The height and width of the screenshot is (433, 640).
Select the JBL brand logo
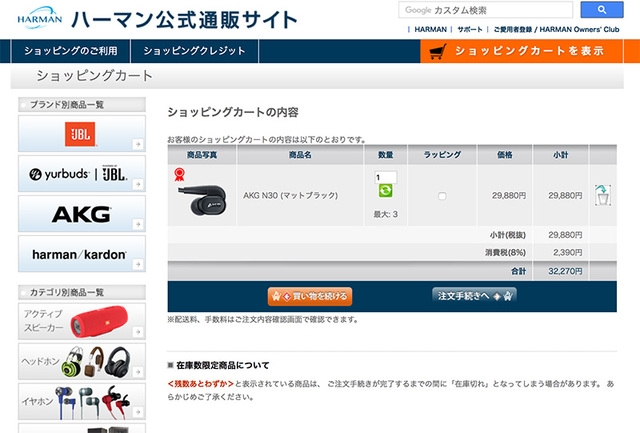coord(80,134)
